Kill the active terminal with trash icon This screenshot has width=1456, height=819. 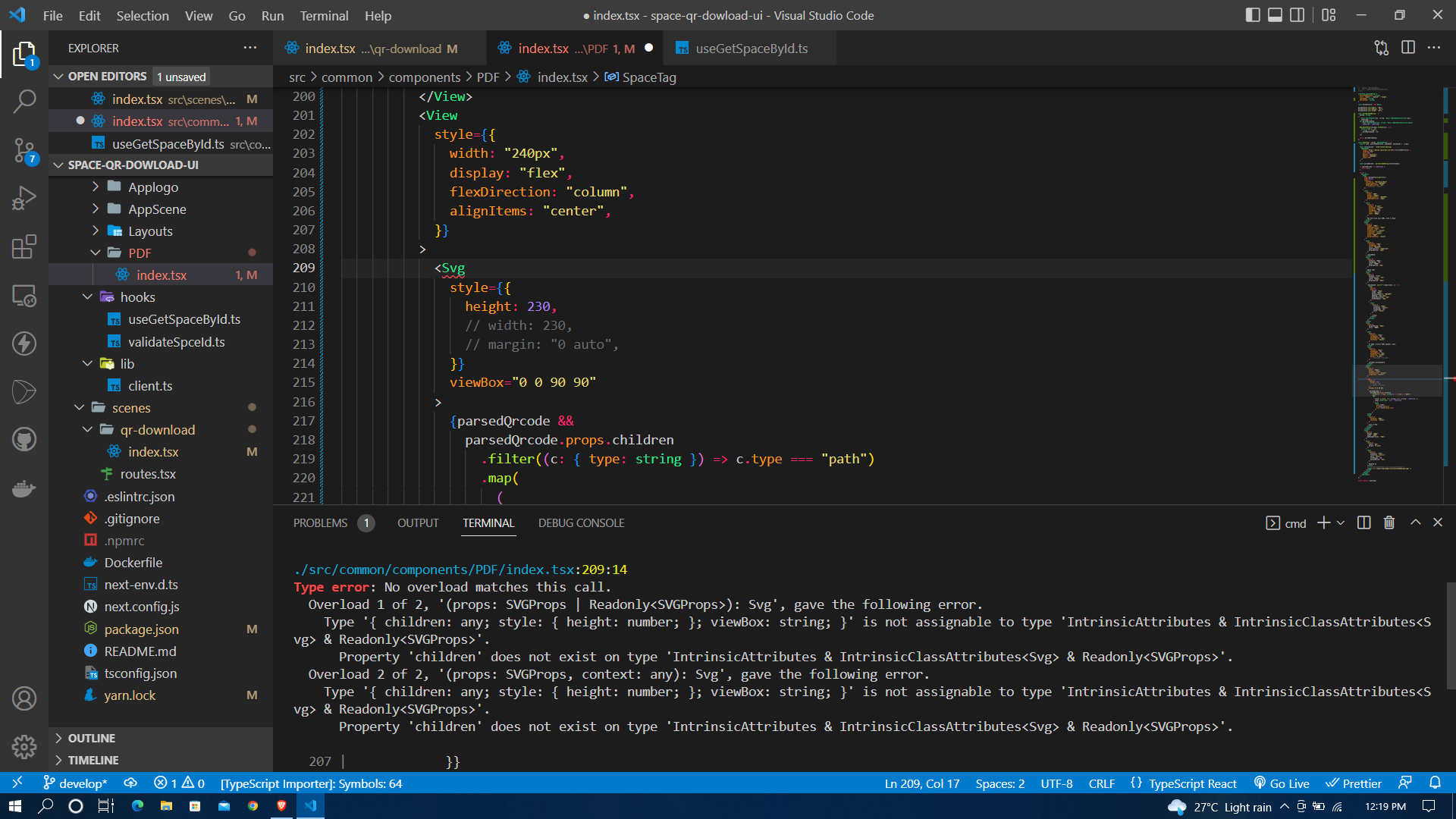click(1389, 522)
